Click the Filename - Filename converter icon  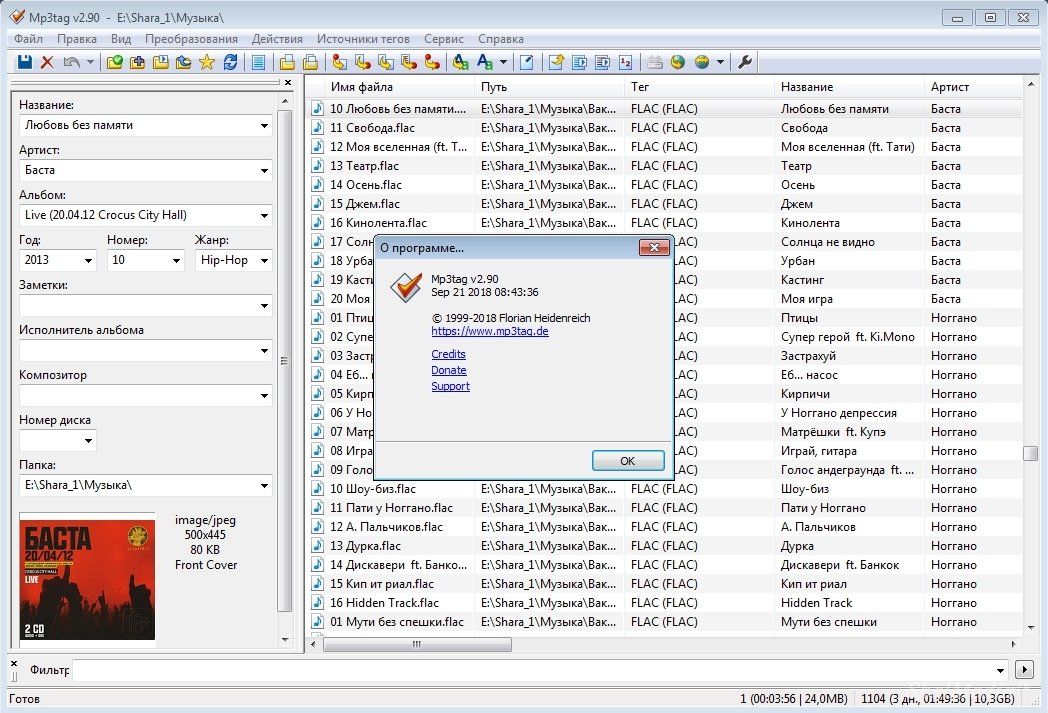tap(386, 62)
